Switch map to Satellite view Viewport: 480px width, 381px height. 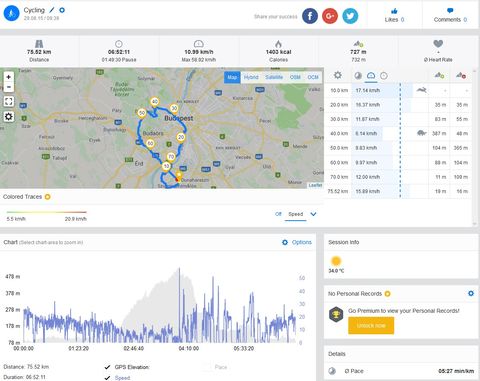(x=274, y=77)
